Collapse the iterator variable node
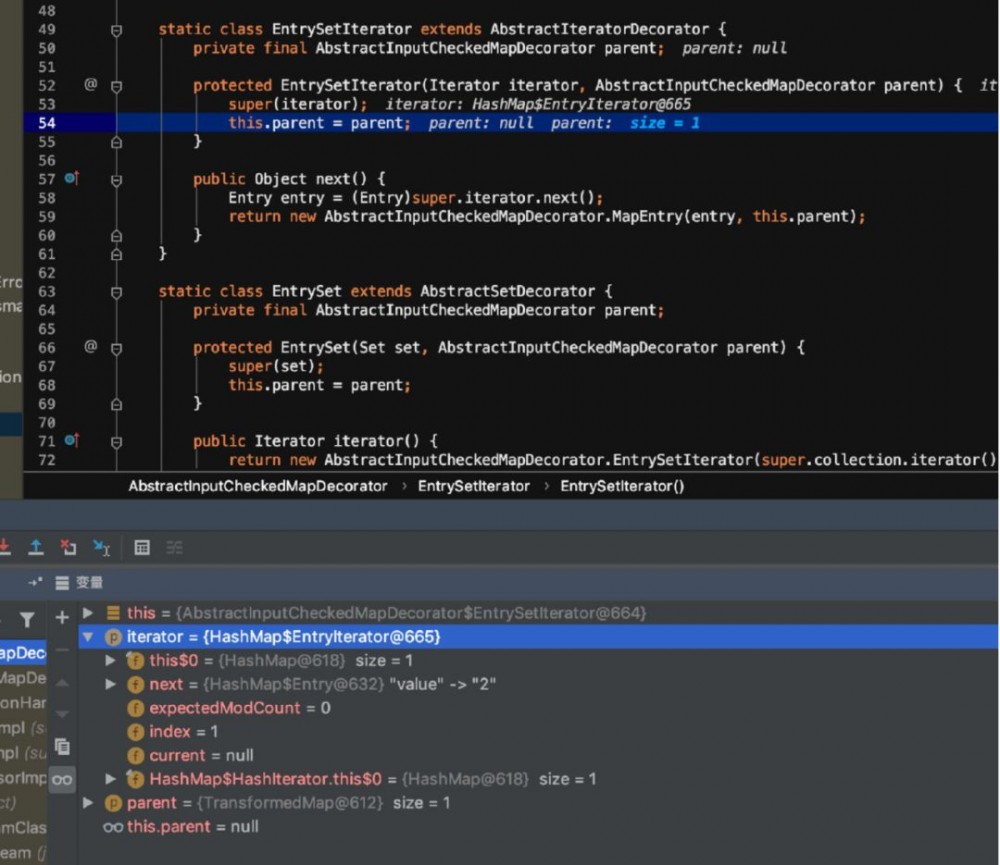The image size is (1000, 865). tap(88, 637)
